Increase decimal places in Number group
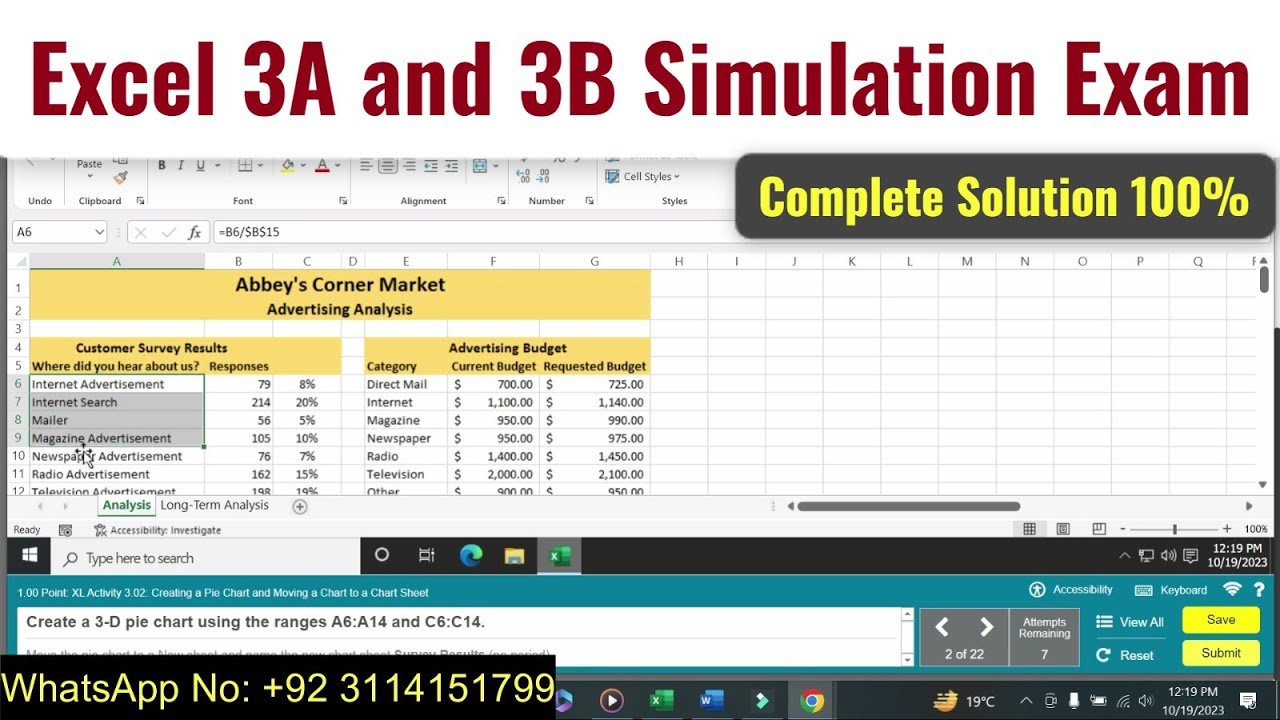The image size is (1280, 720). [522, 176]
